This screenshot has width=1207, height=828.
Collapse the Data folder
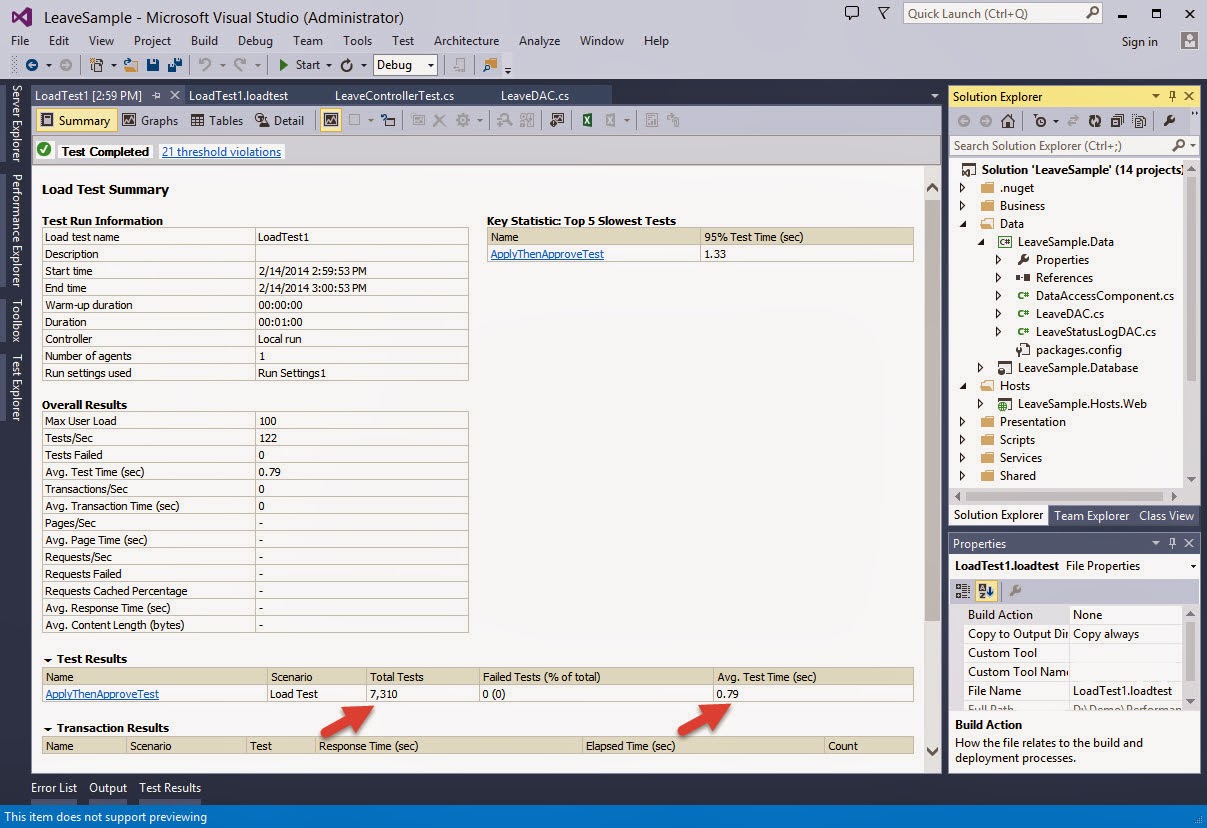963,224
